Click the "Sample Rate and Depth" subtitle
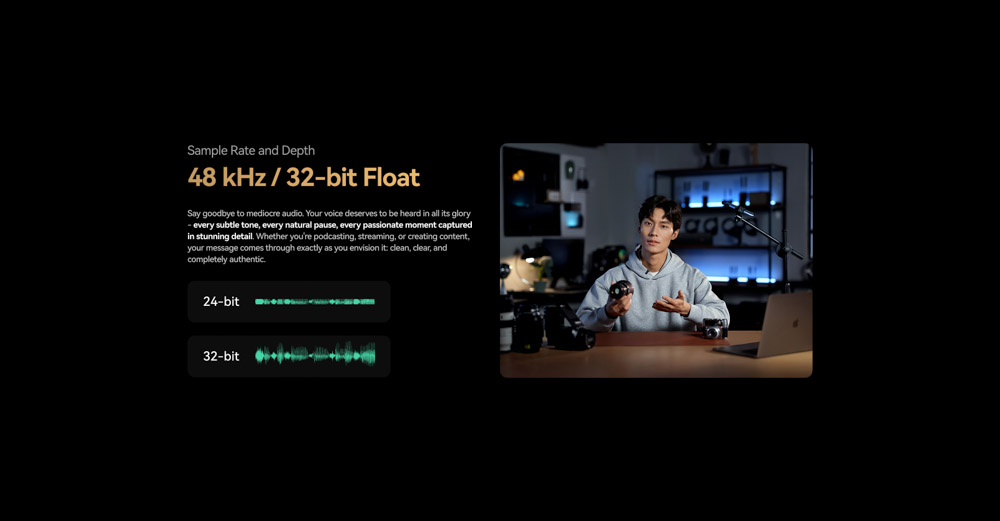1000x521 pixels. point(251,151)
